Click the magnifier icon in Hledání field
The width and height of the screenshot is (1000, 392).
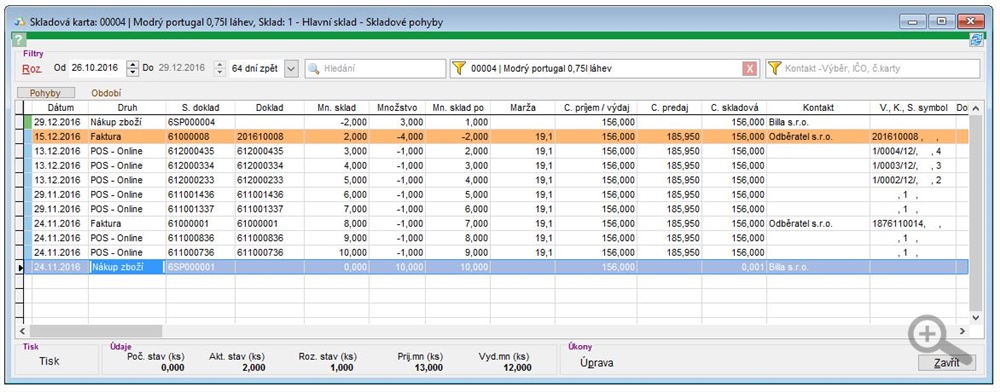314,69
